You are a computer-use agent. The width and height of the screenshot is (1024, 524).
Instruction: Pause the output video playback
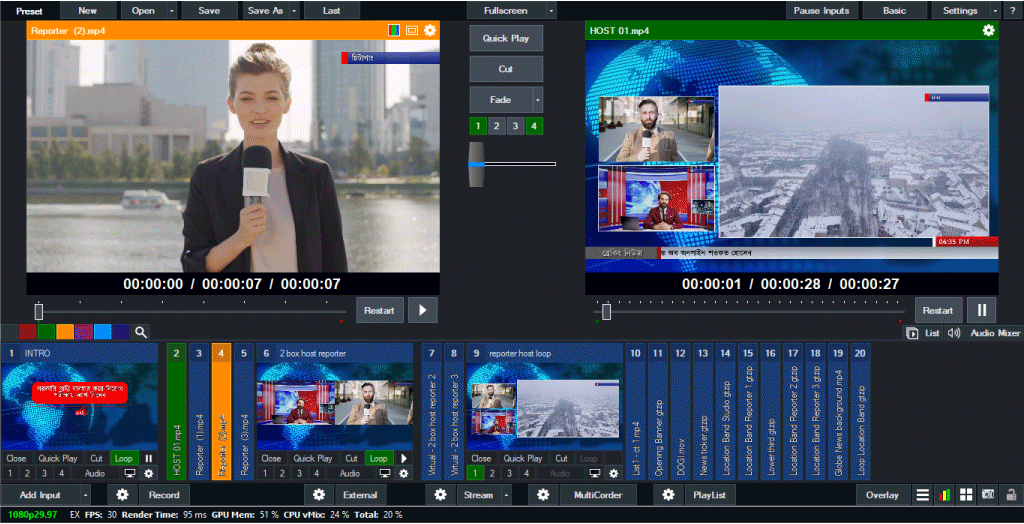pos(980,310)
